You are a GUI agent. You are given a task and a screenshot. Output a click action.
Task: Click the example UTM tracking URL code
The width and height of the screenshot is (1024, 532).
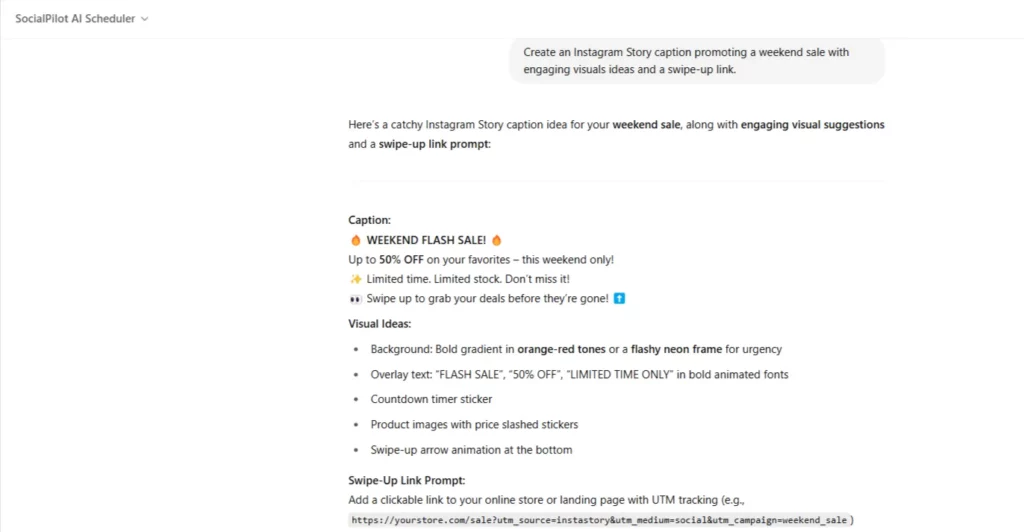pyautogui.click(x=600, y=520)
